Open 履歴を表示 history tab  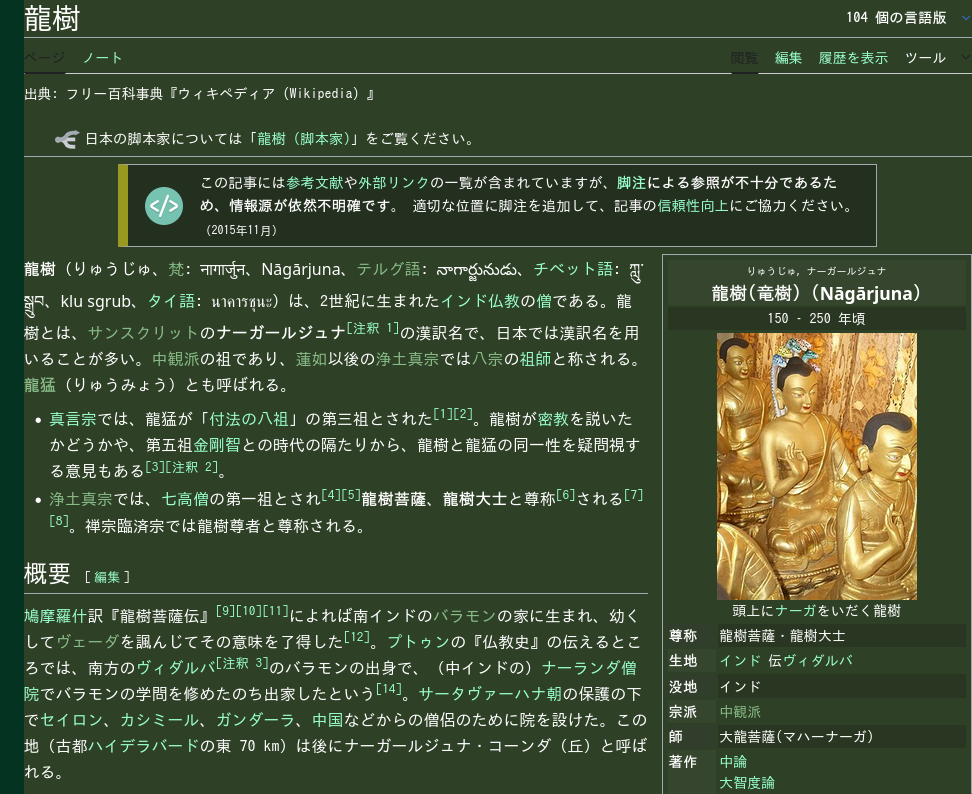click(x=853, y=58)
